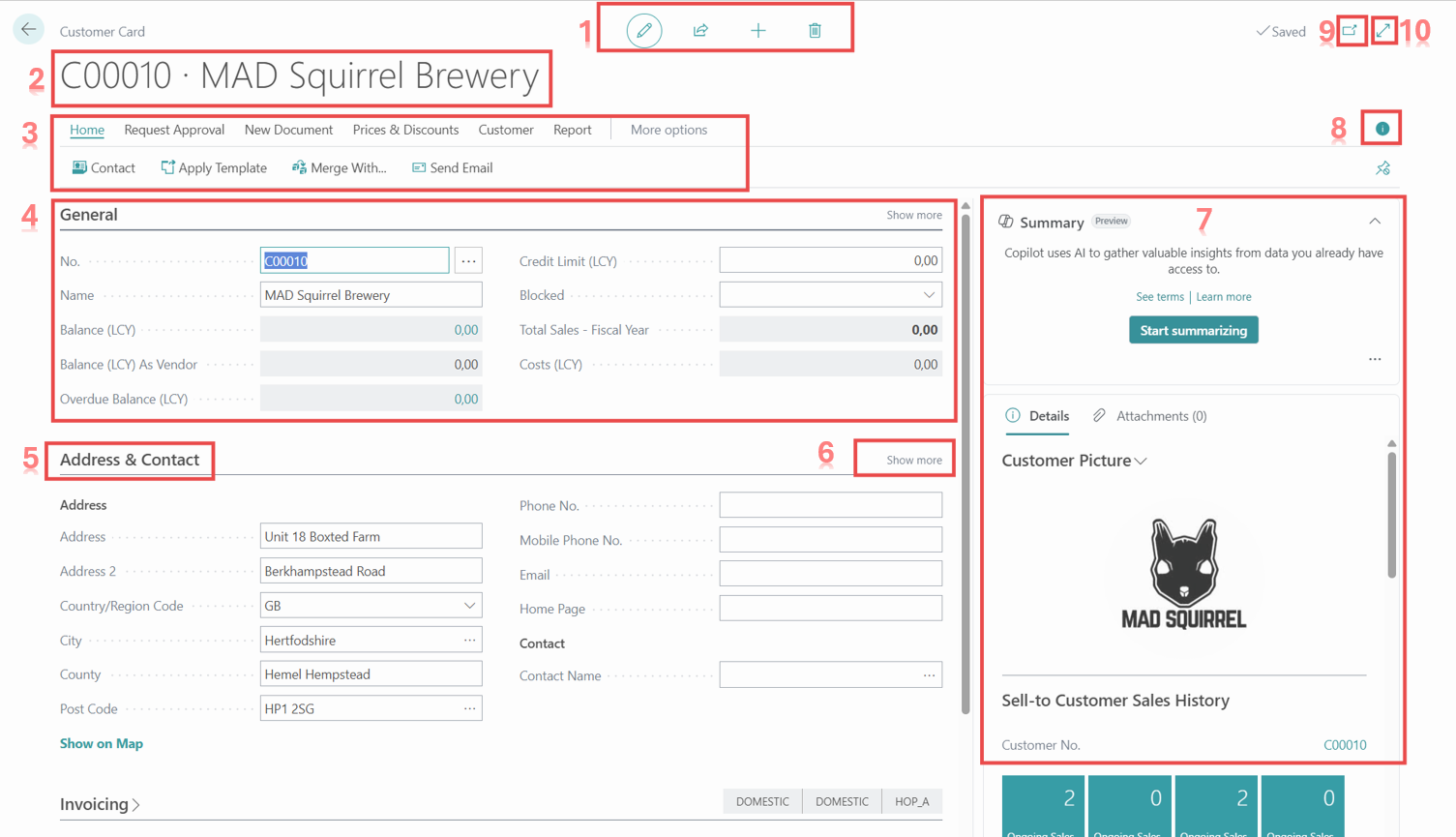Image resolution: width=1456 pixels, height=837 pixels.
Task: Collapse the General section header
Action: pyautogui.click(x=89, y=215)
